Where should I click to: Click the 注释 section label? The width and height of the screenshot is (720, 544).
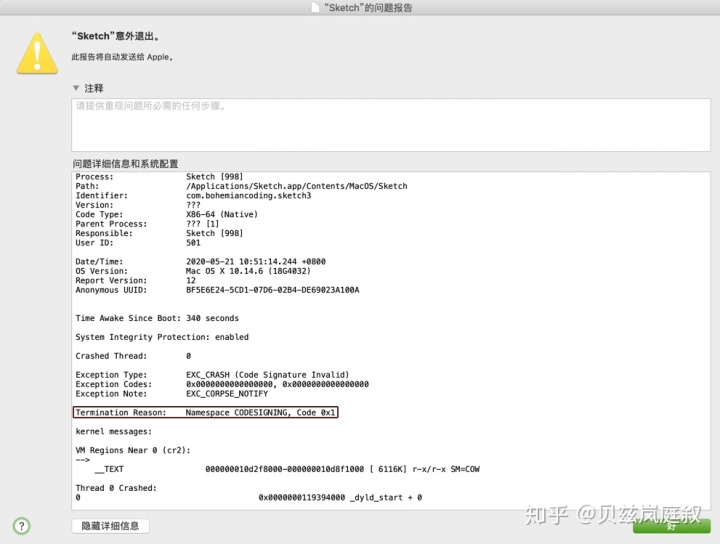94,88
